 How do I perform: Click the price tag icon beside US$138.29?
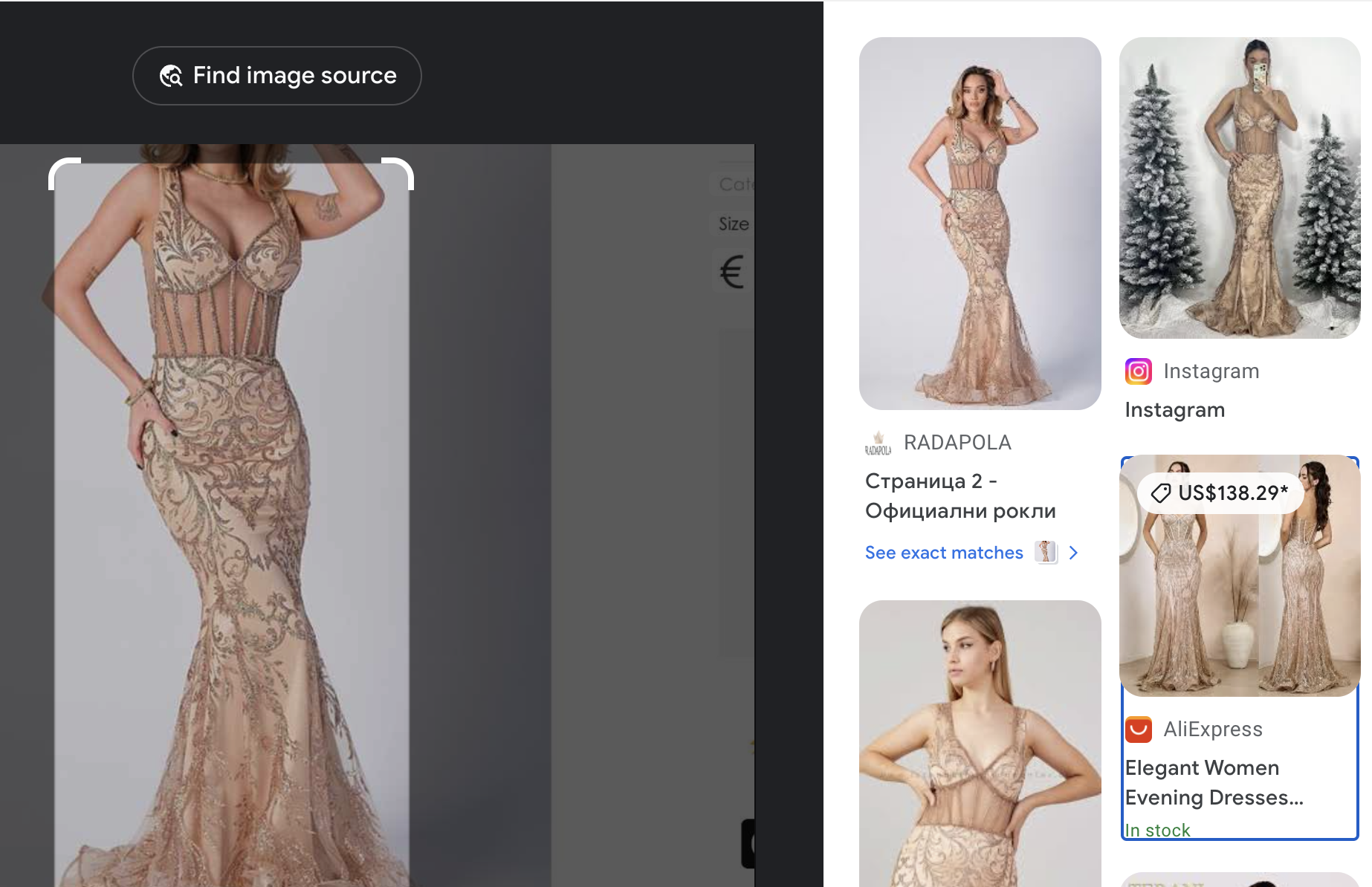pyautogui.click(x=1160, y=493)
